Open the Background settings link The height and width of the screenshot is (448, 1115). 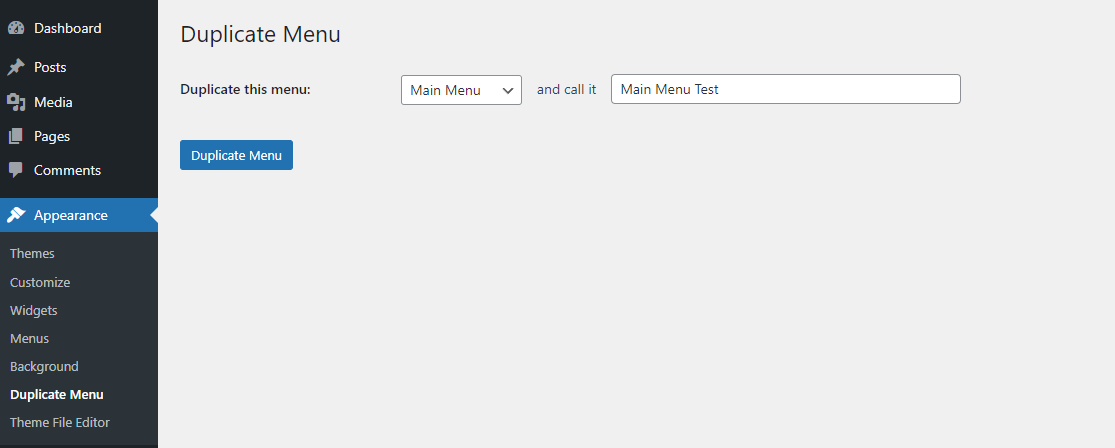click(44, 366)
